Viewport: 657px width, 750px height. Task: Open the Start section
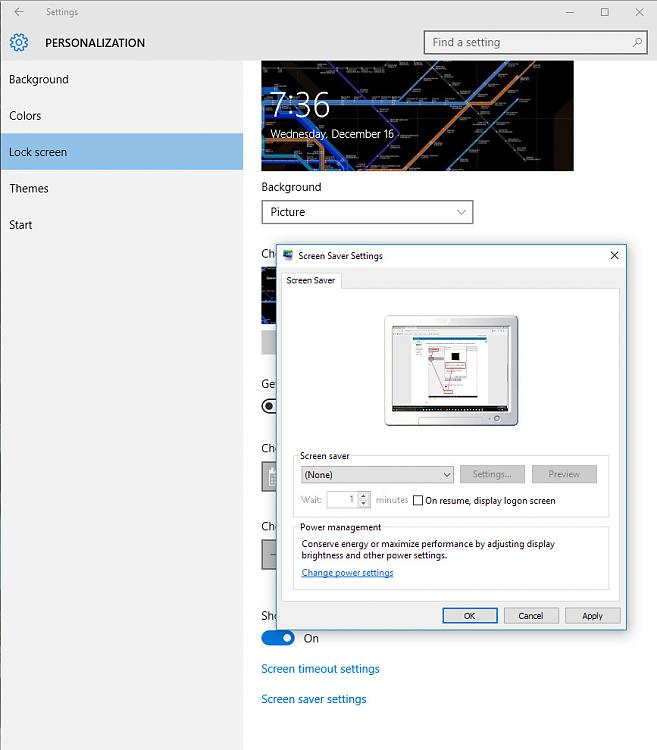coord(122,225)
